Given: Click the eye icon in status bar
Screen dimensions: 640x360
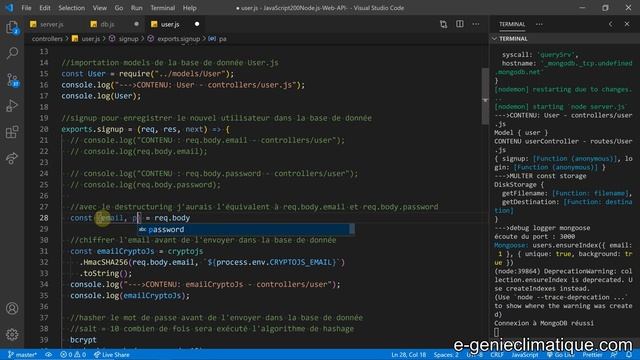Looking at the screenshot, I should (x=49, y=355).
